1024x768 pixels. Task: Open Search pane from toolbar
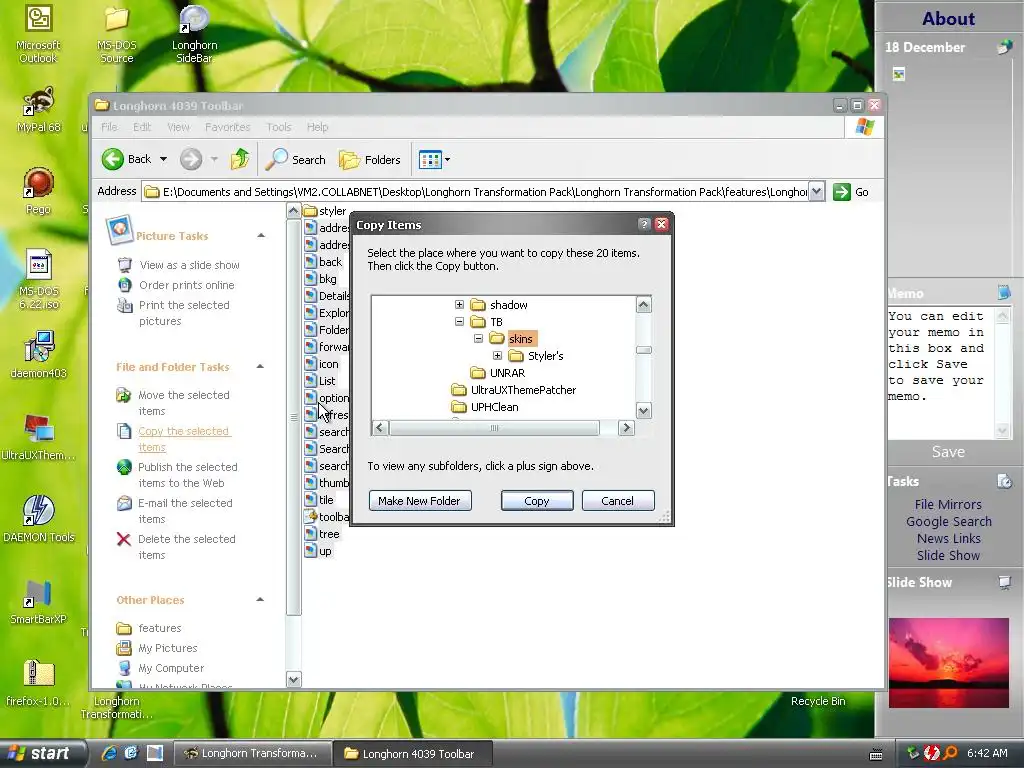pos(295,159)
